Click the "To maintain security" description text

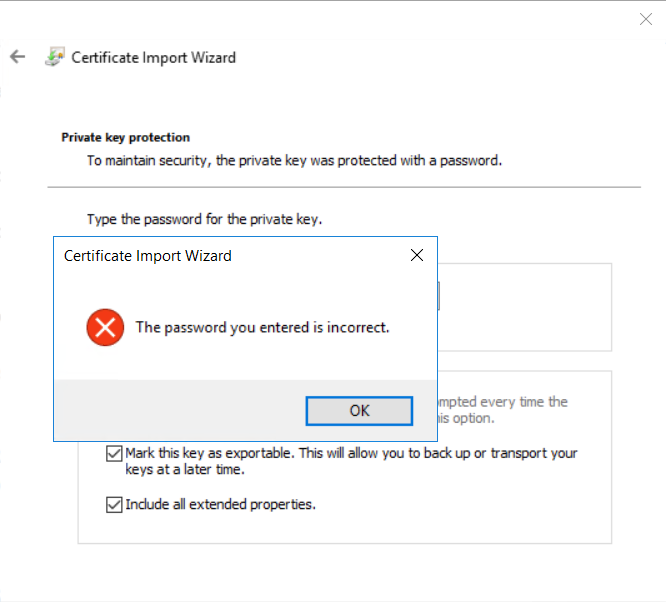pos(293,160)
